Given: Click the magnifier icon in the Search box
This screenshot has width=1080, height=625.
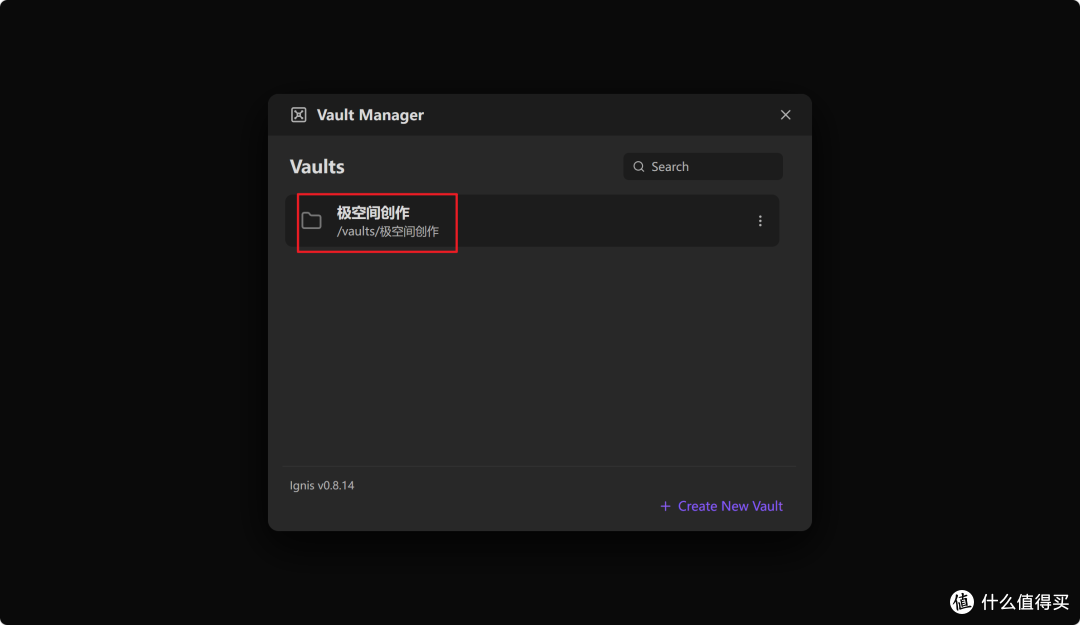Looking at the screenshot, I should (638, 167).
